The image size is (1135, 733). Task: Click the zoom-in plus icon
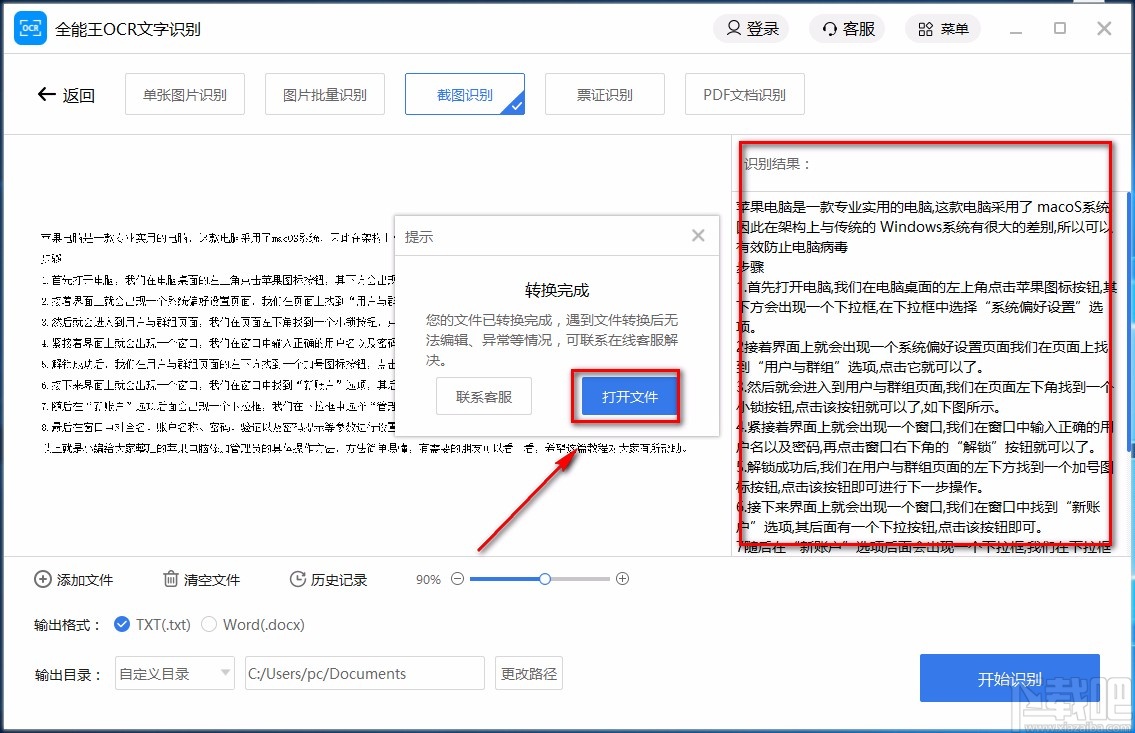622,579
